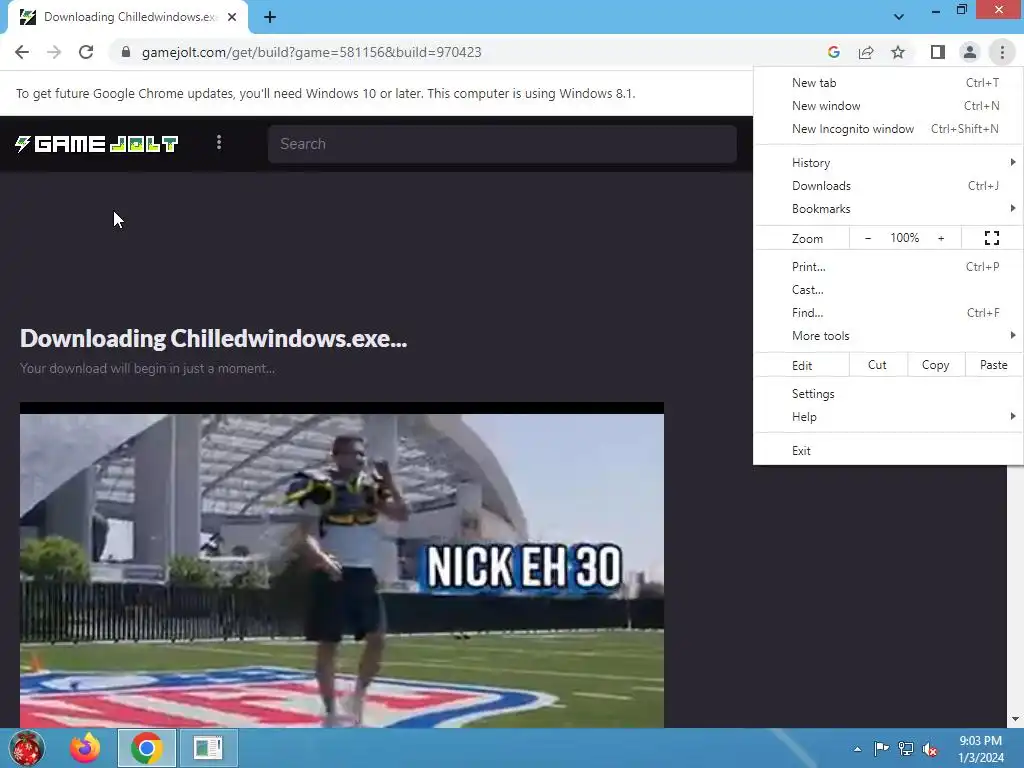1024x768 pixels.
Task: Expand the Help submenu
Action: click(x=888, y=417)
